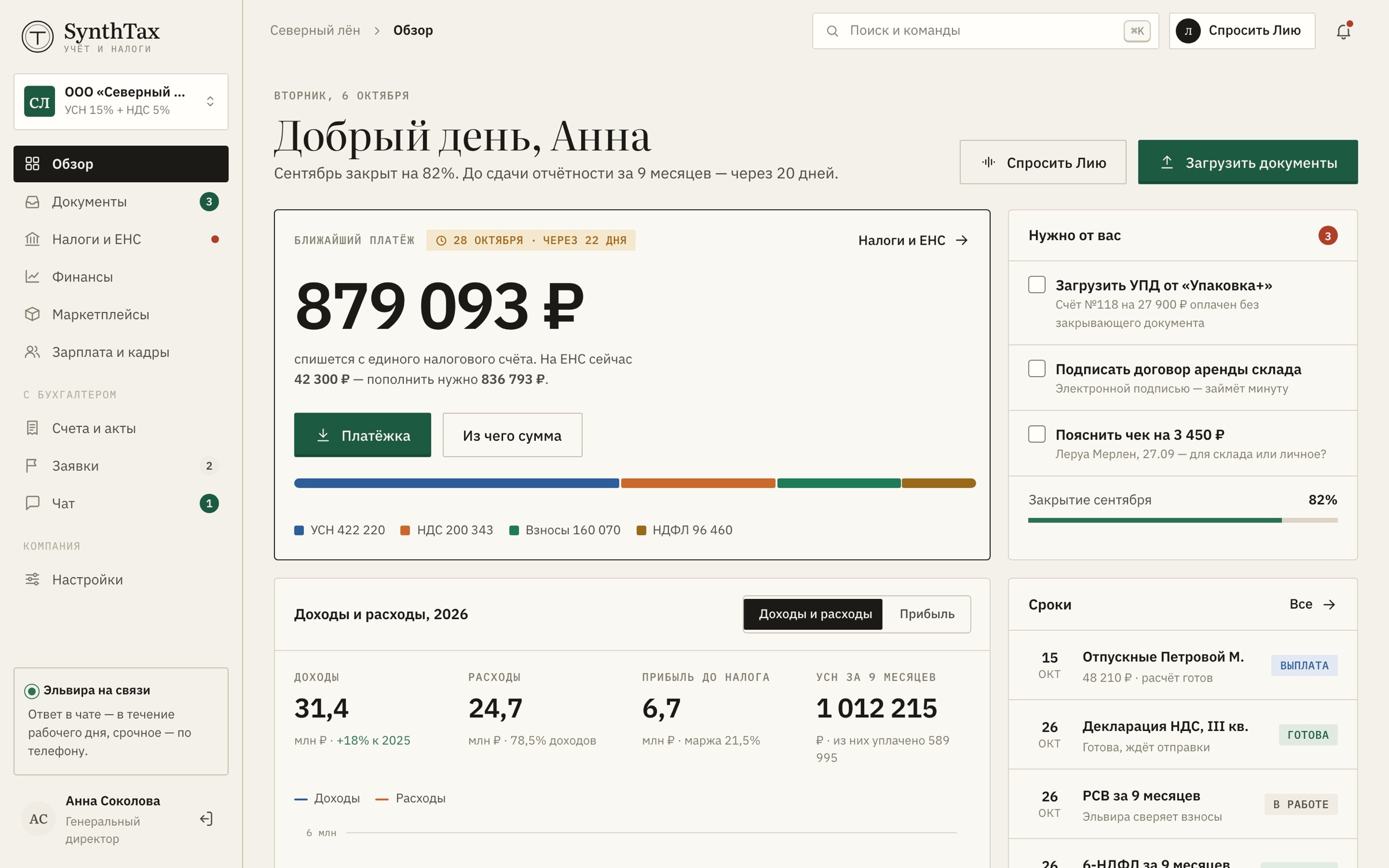Click the blue УСН segment of payment bar
This screenshot has width=1389, height=868.
click(x=457, y=483)
